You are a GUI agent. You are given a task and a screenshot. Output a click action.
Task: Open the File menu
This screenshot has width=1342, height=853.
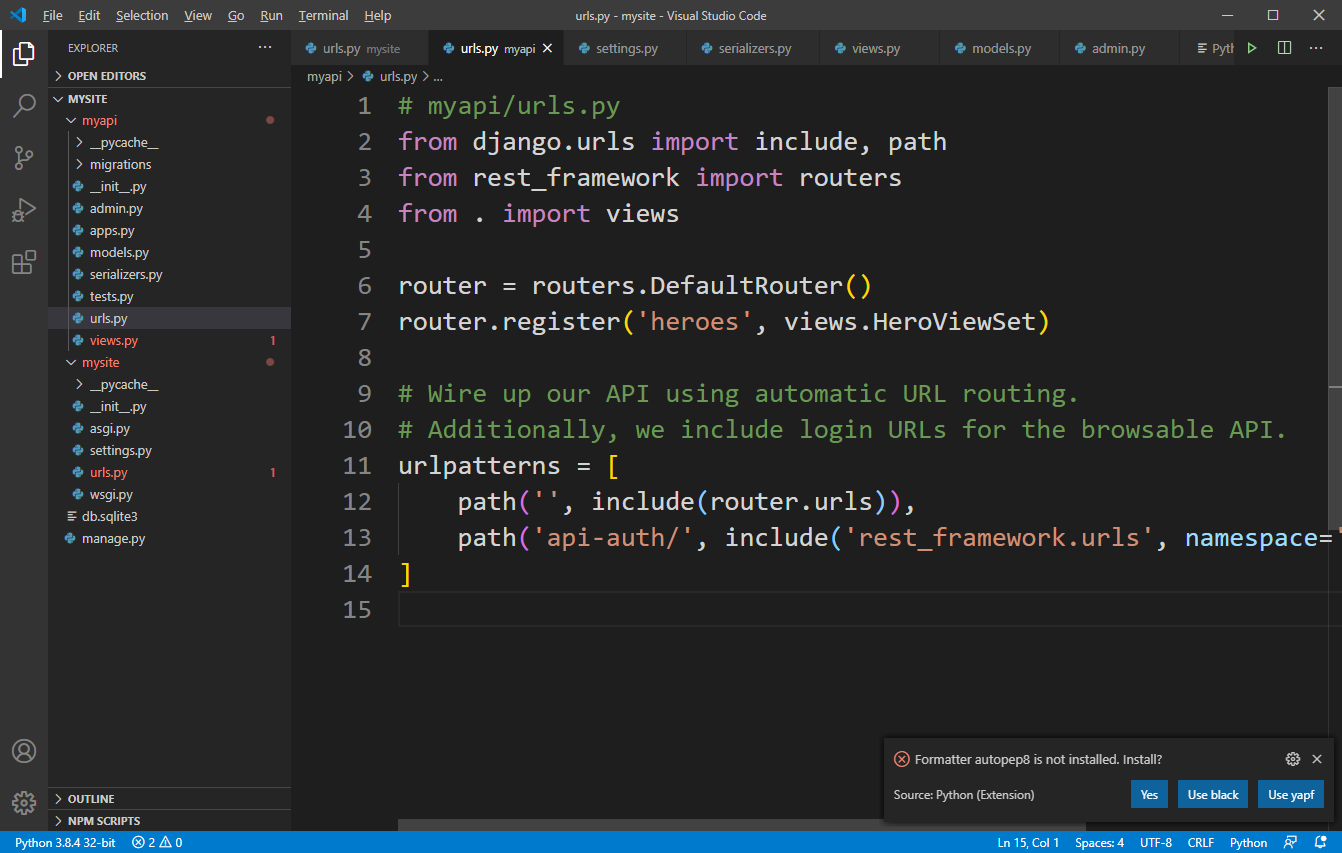(53, 16)
